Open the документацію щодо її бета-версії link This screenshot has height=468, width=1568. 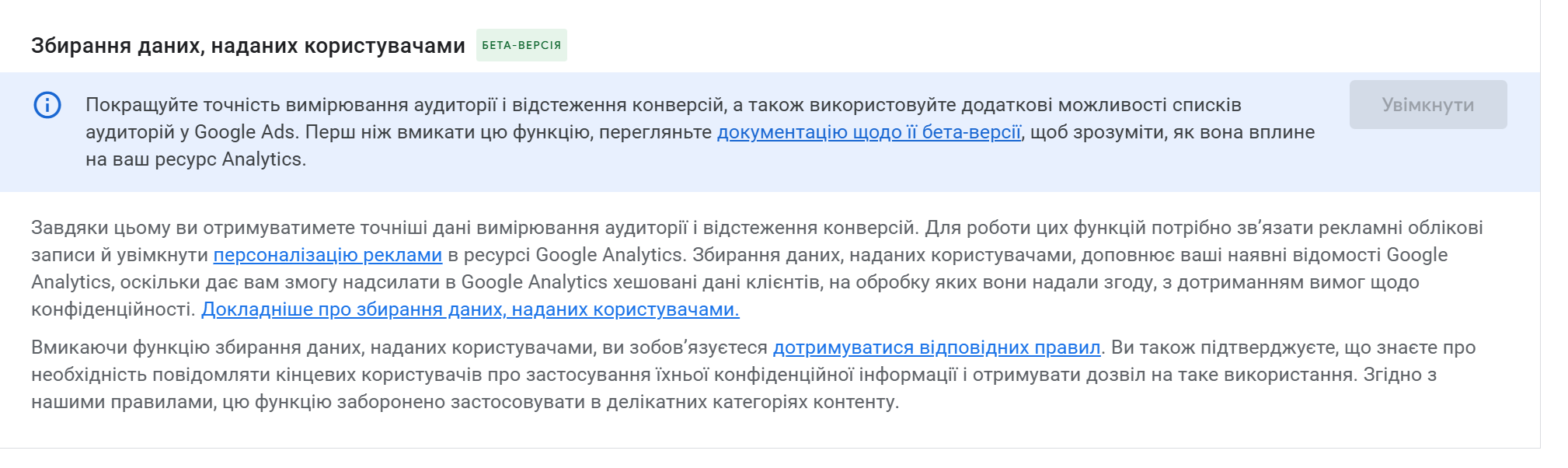[868, 132]
